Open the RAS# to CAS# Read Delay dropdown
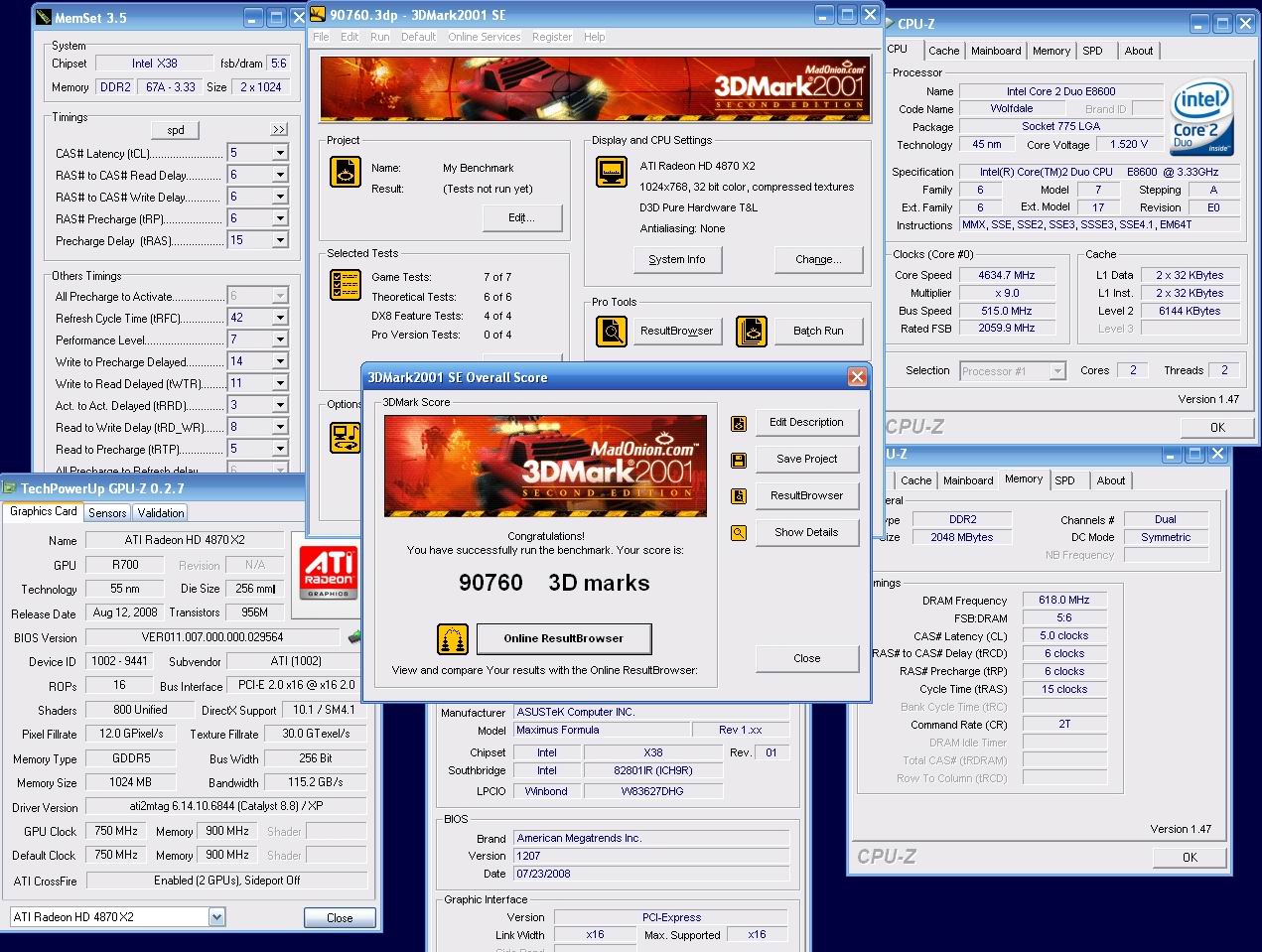The width and height of the screenshot is (1262, 952). pyautogui.click(x=280, y=175)
